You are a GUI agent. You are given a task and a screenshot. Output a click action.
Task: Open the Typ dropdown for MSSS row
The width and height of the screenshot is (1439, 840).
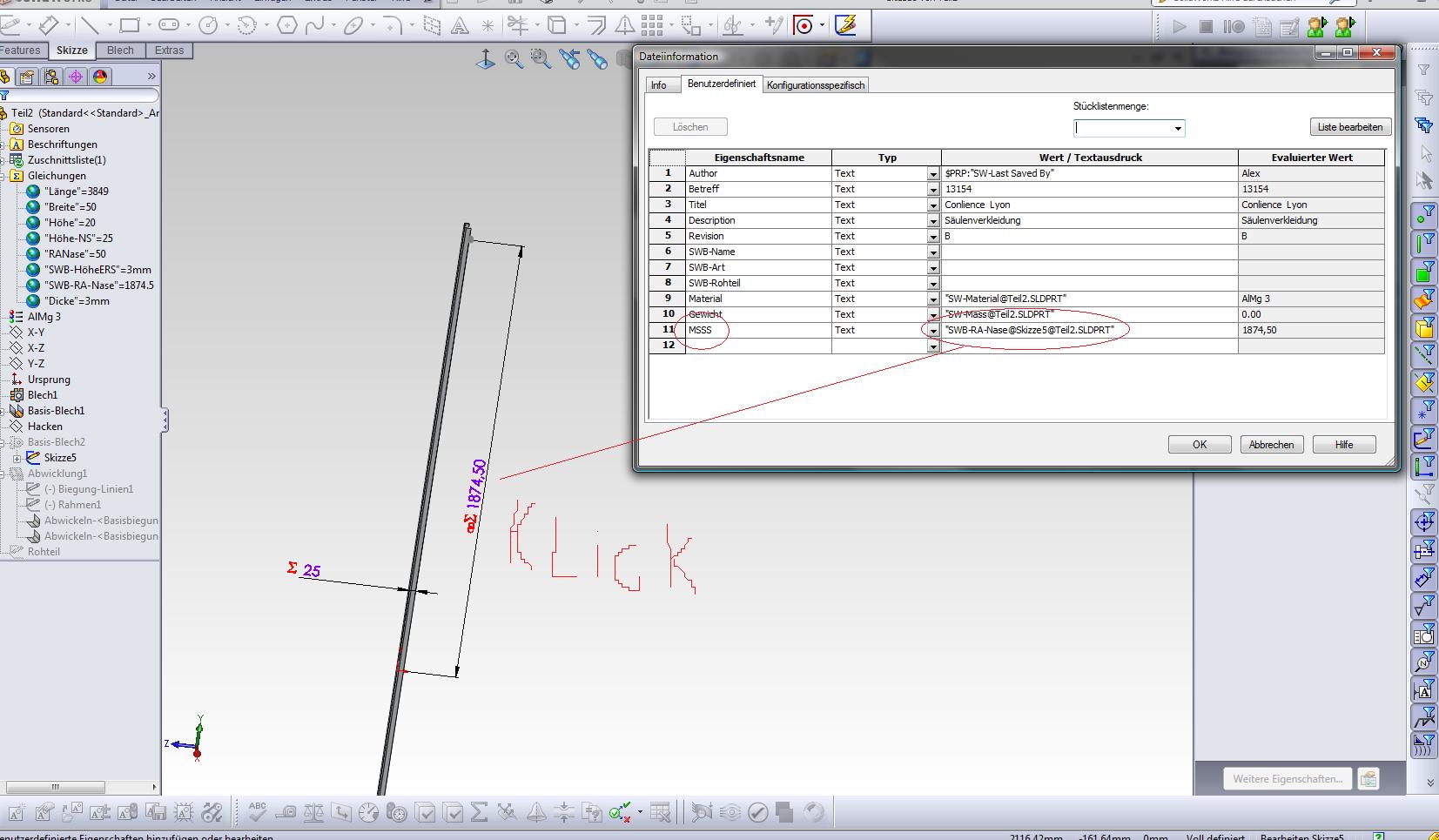(x=933, y=331)
